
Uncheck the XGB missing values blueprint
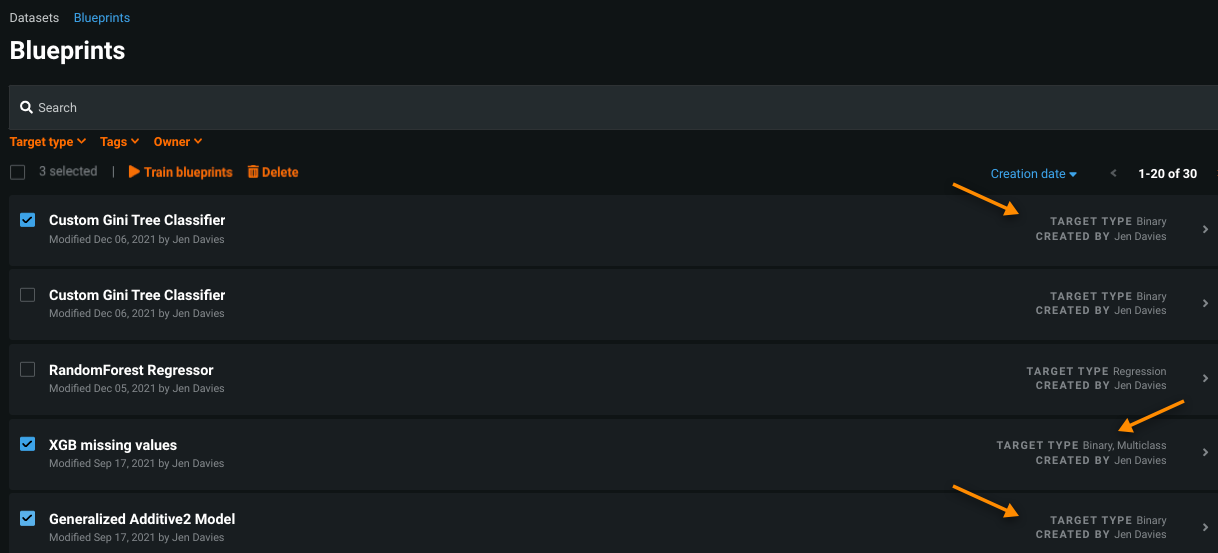pos(28,445)
